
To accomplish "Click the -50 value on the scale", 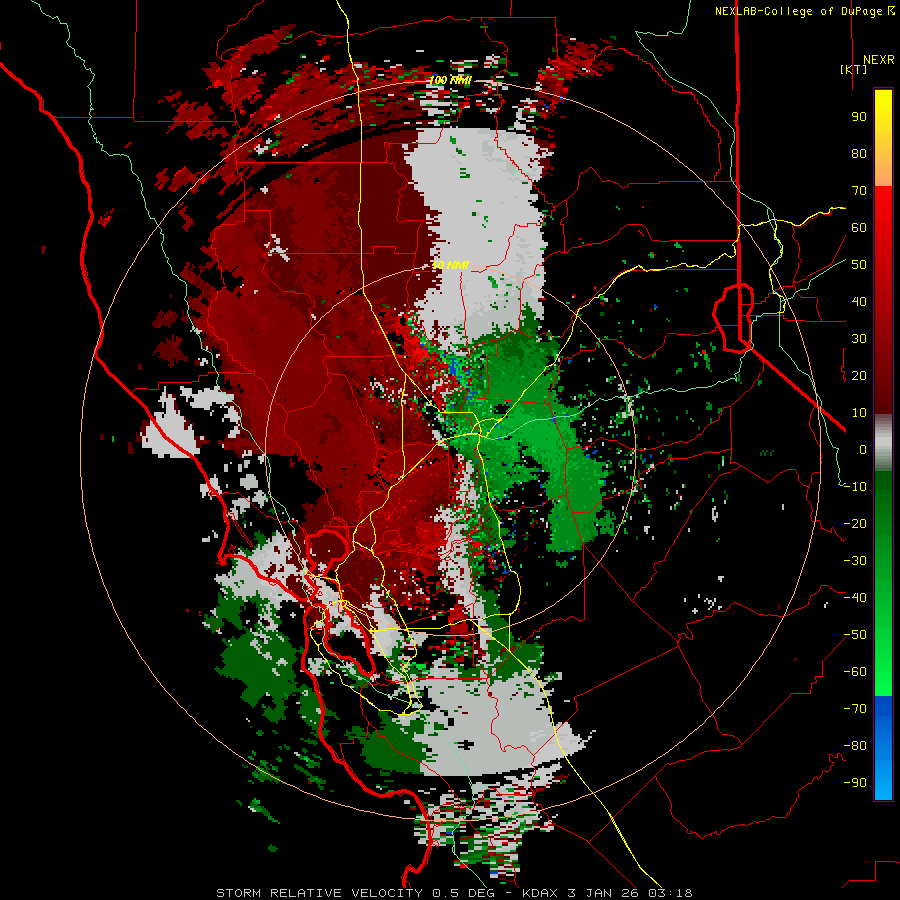I will (x=855, y=635).
